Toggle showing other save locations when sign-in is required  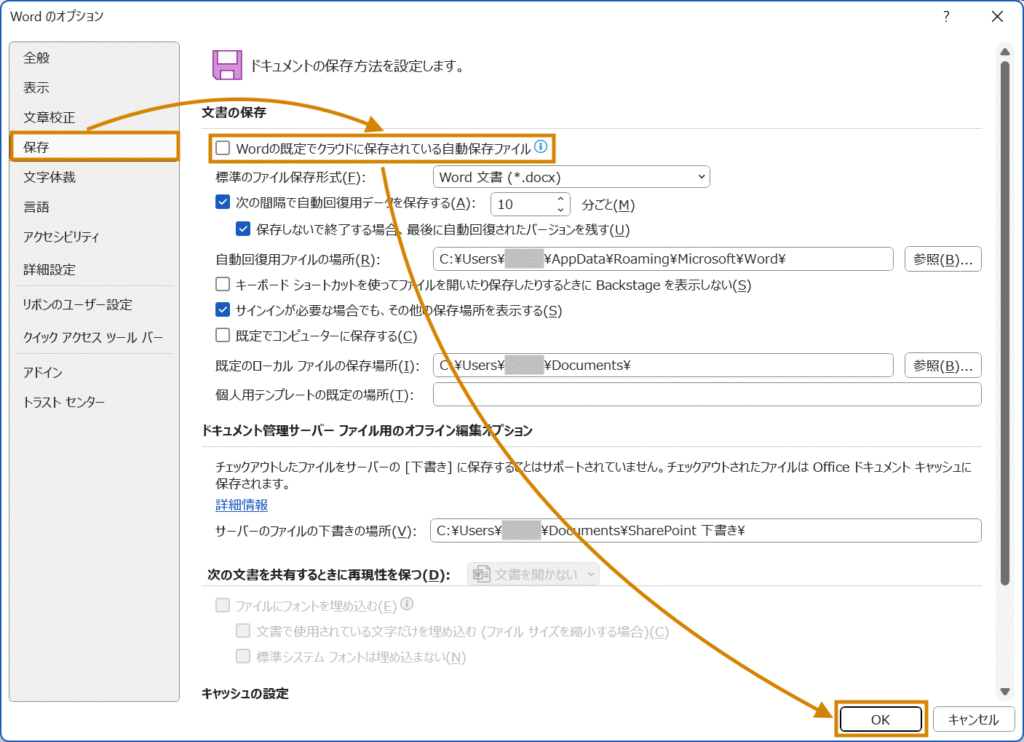pos(223,310)
